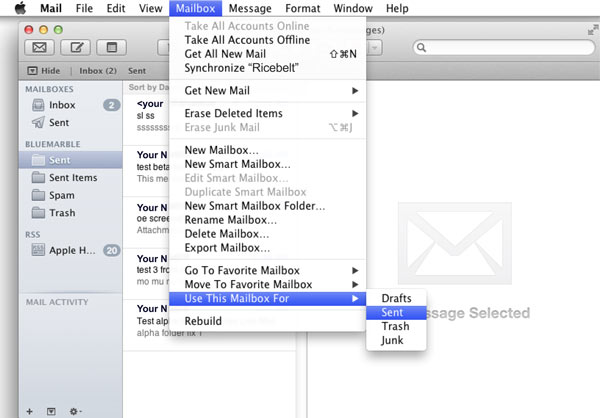Open the Apple menu icon
This screenshot has height=418, width=600.
coord(19,8)
